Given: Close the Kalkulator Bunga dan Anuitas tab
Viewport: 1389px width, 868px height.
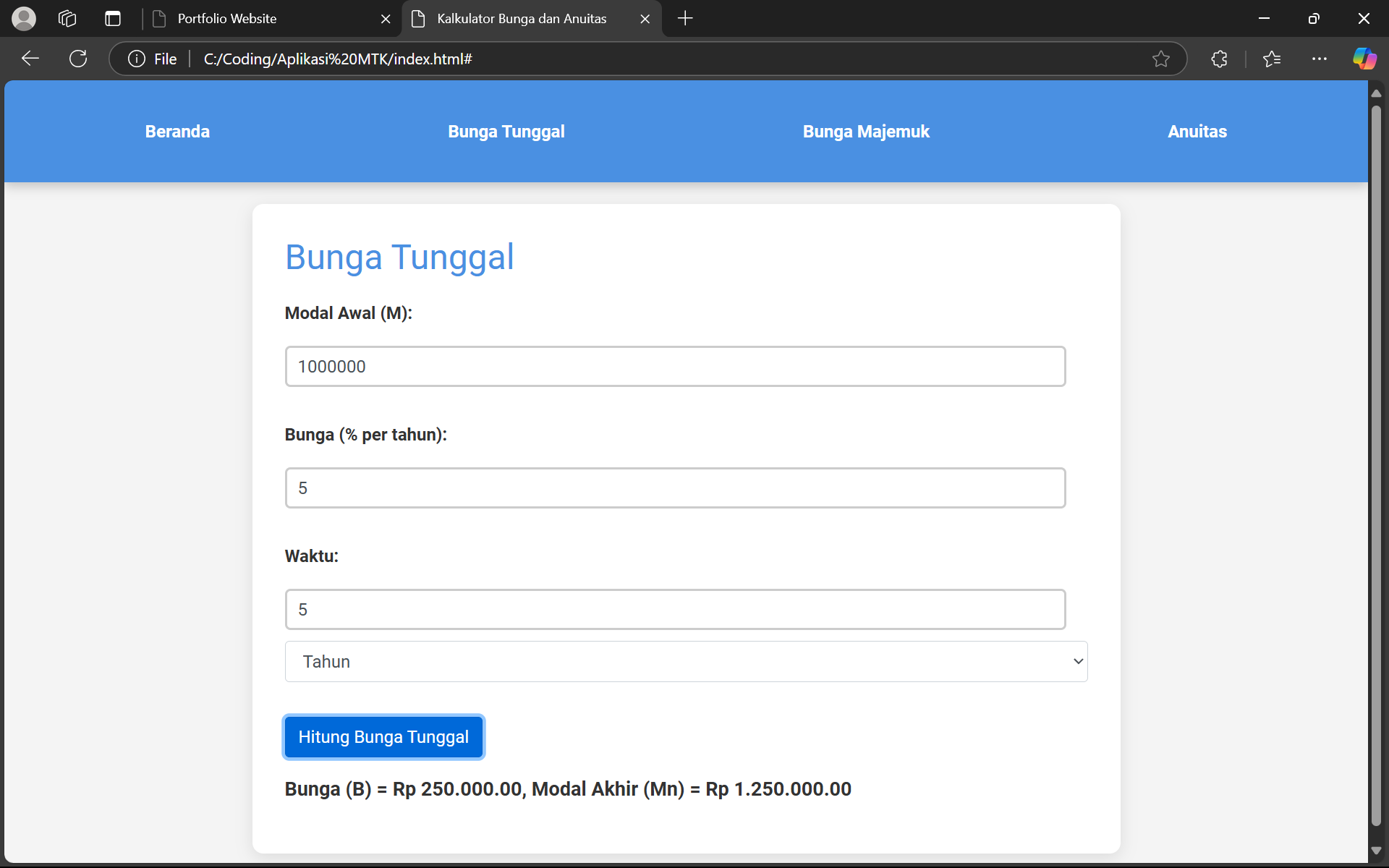Looking at the screenshot, I should (645, 19).
